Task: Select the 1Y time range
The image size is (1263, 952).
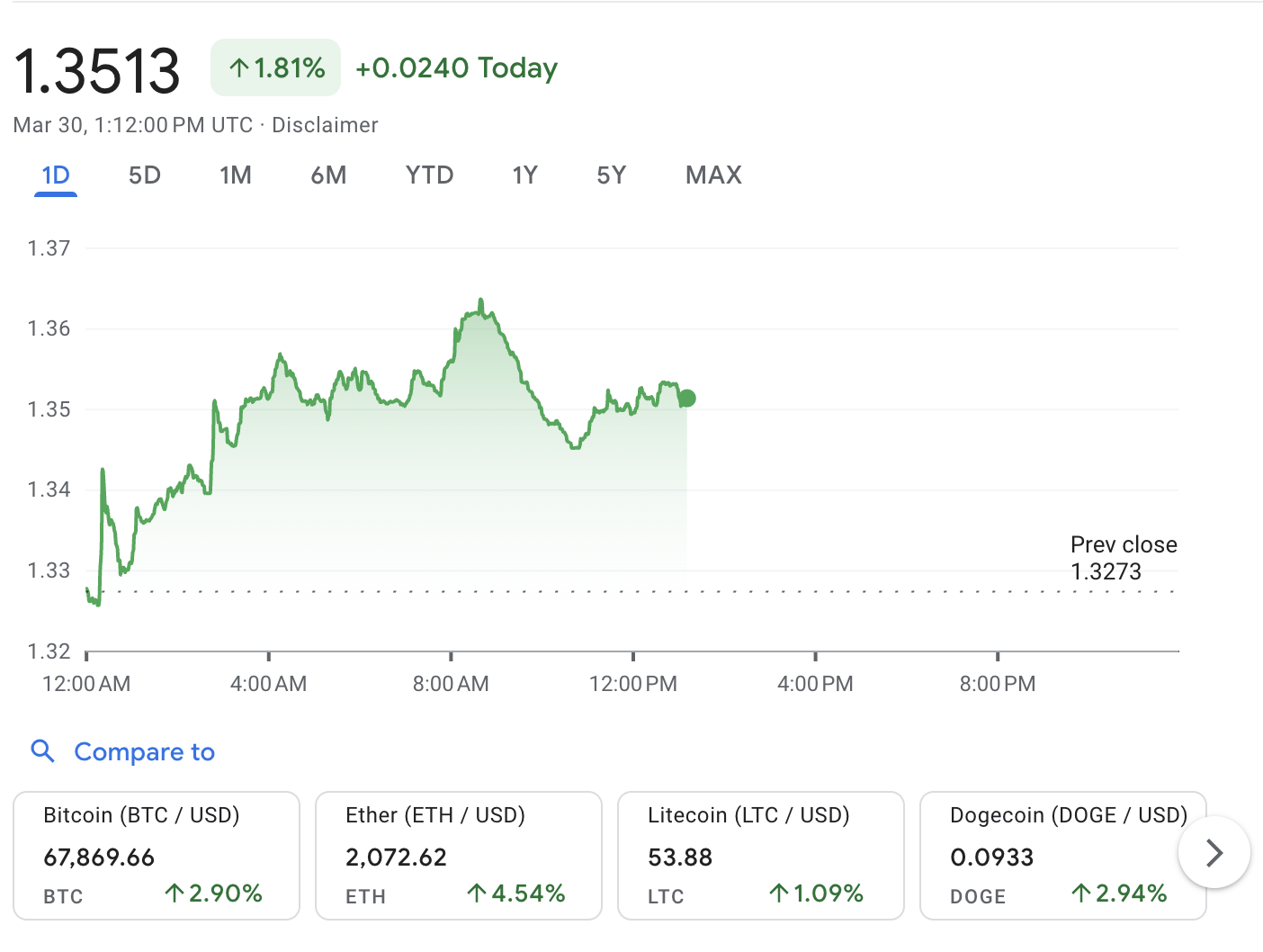Action: (x=524, y=175)
